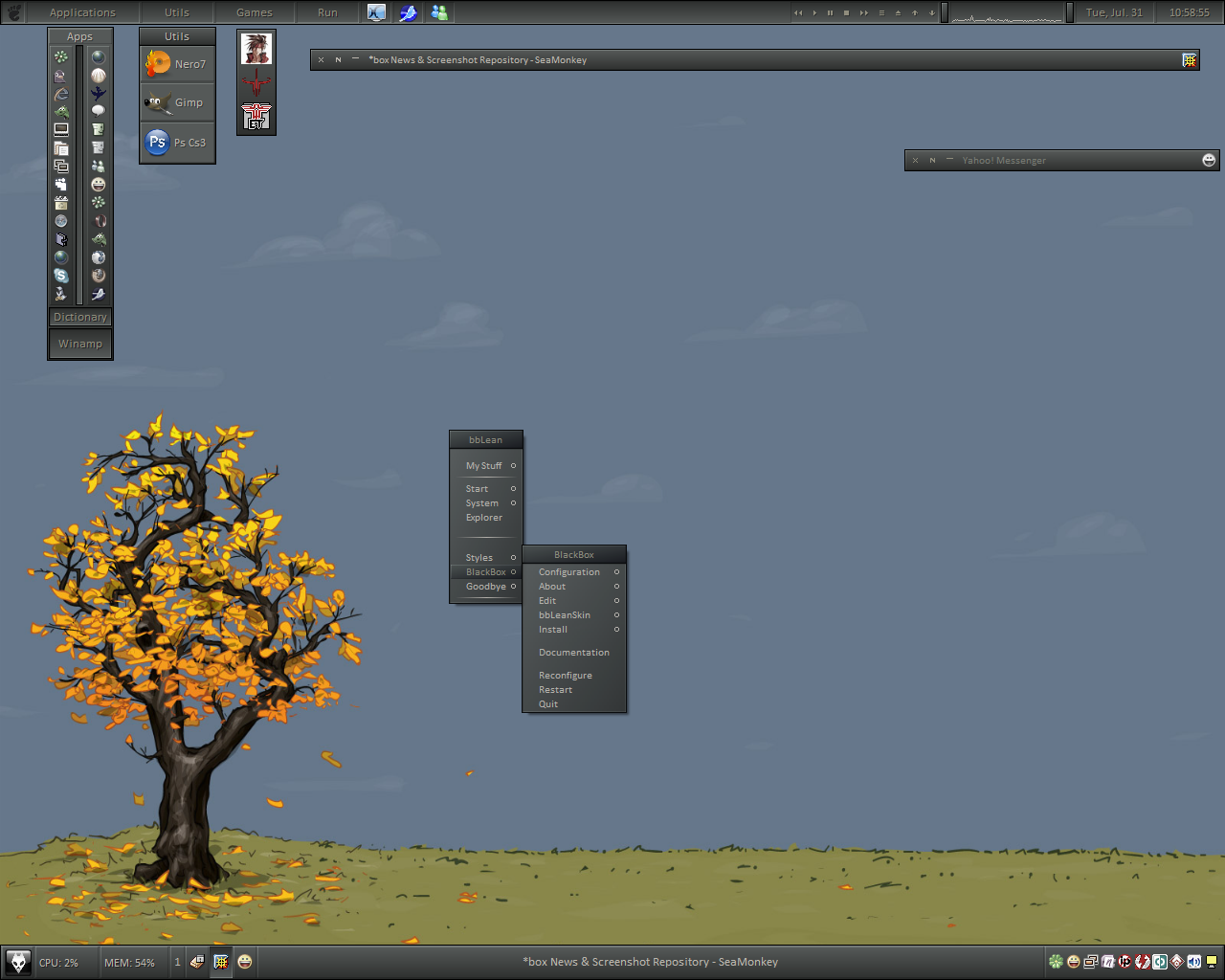Click the Apps panel vertical scrollbar
The height and width of the screenshot is (980, 1225).
[x=80, y=172]
